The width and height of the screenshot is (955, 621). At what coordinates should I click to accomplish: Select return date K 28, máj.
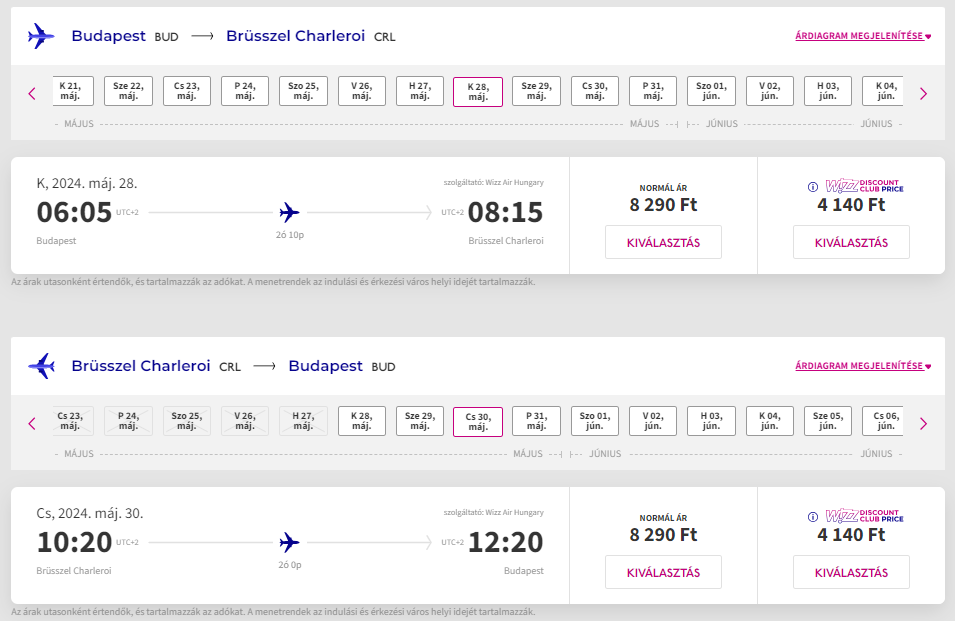pyautogui.click(x=362, y=421)
